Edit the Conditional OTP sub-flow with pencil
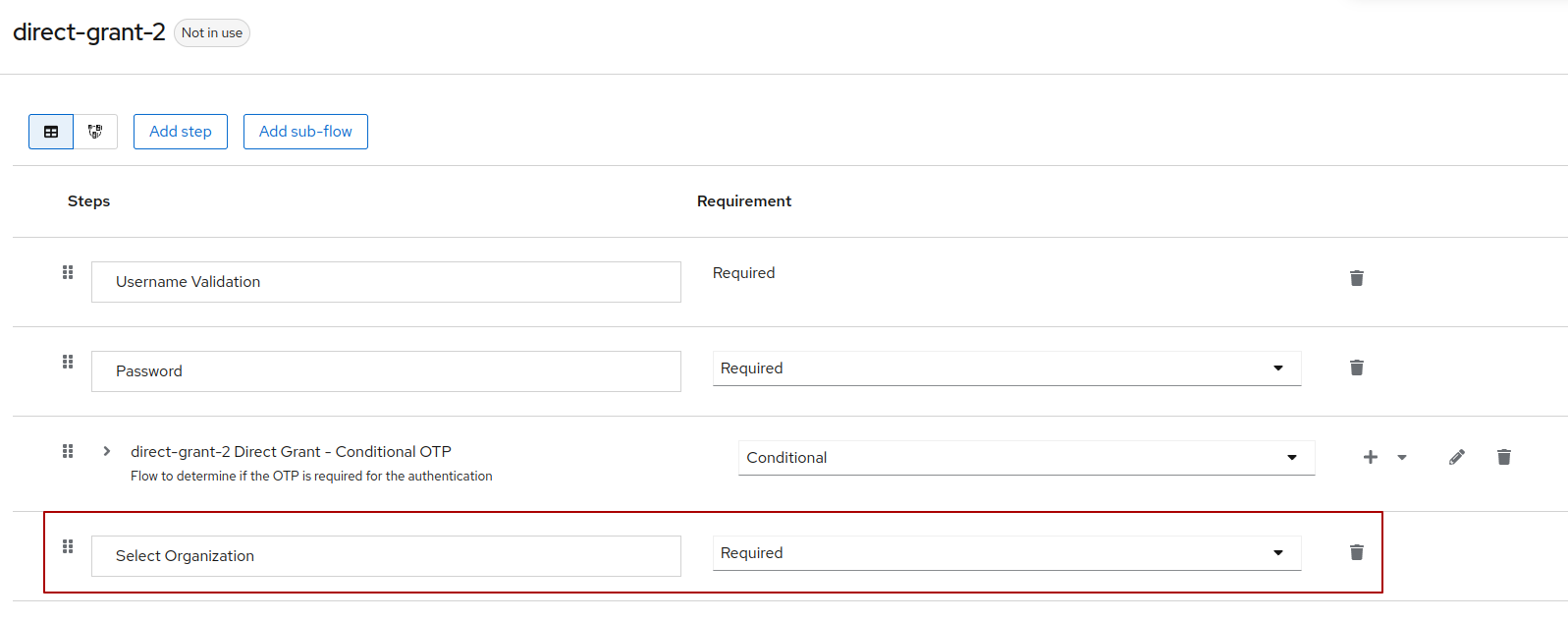1568x622 pixels. coord(1457,457)
